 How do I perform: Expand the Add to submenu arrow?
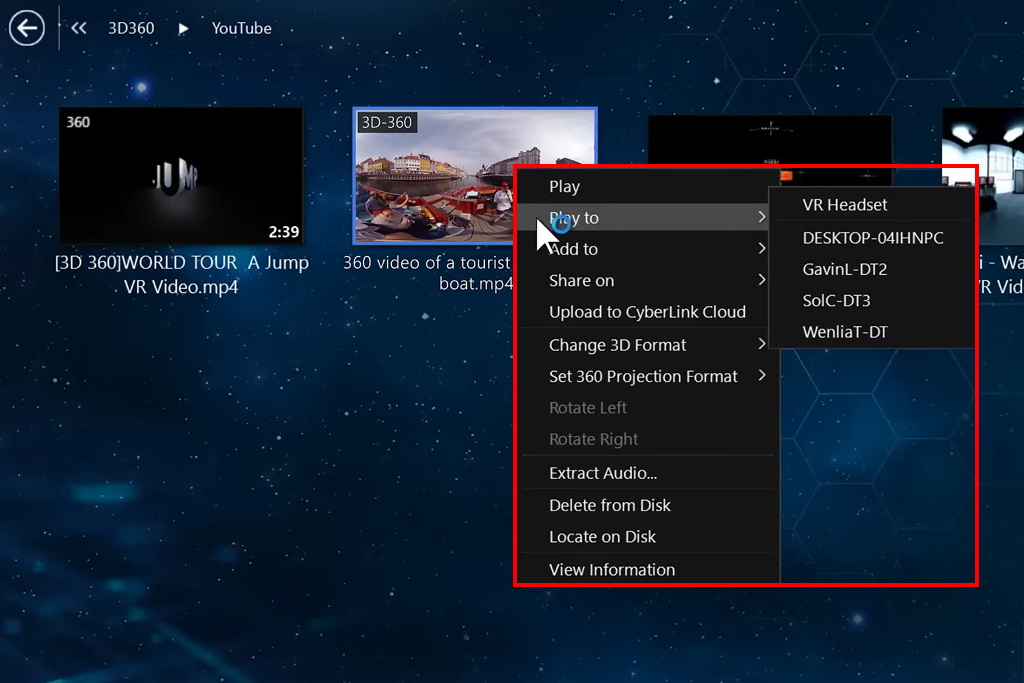[761, 248]
